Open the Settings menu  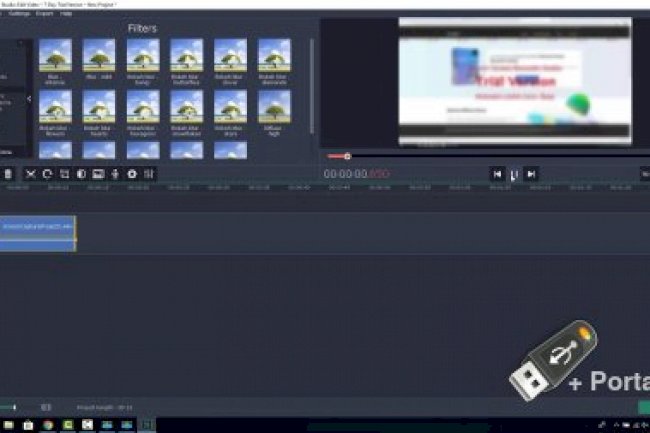coord(19,14)
